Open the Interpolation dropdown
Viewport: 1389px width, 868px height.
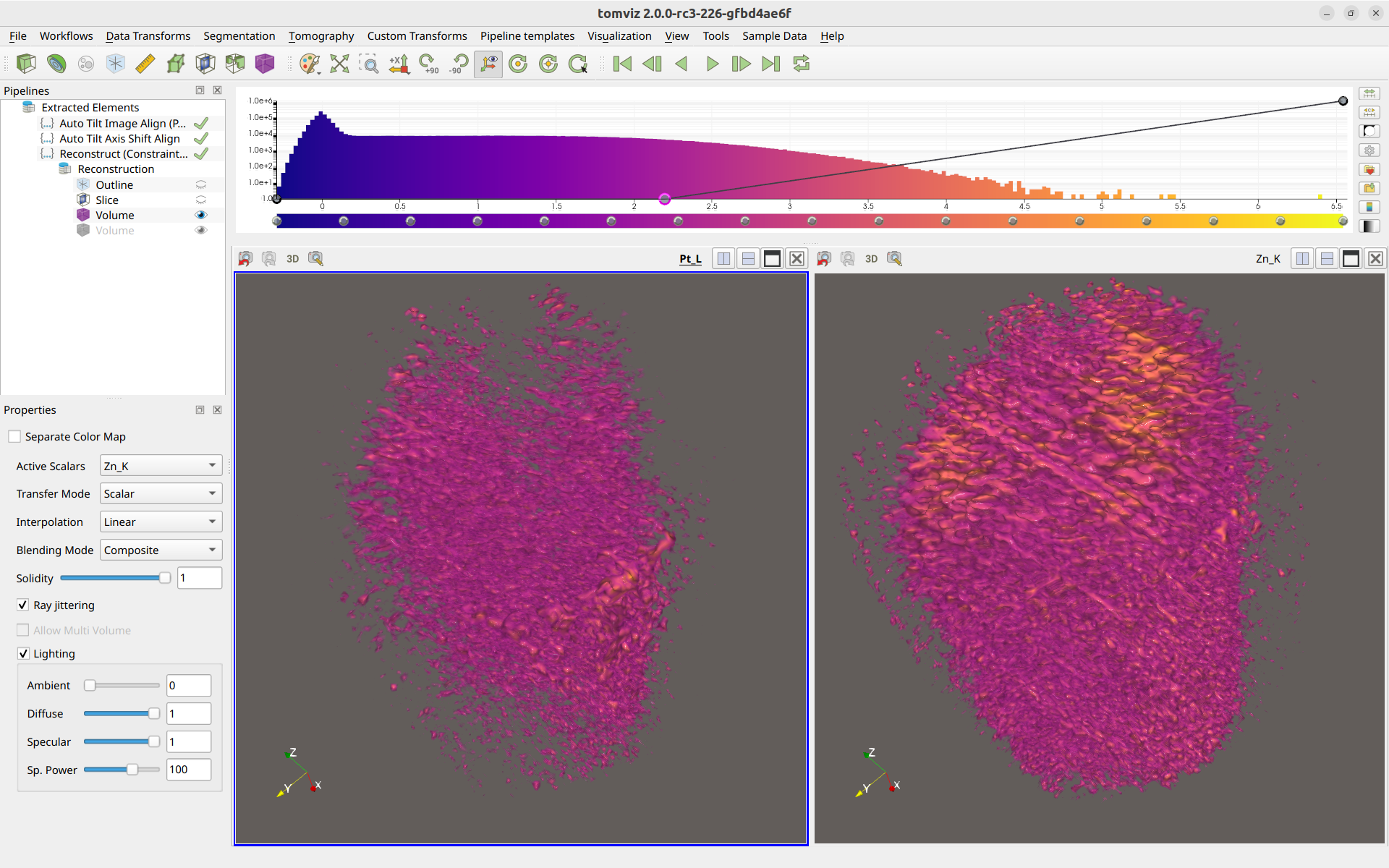click(x=161, y=522)
